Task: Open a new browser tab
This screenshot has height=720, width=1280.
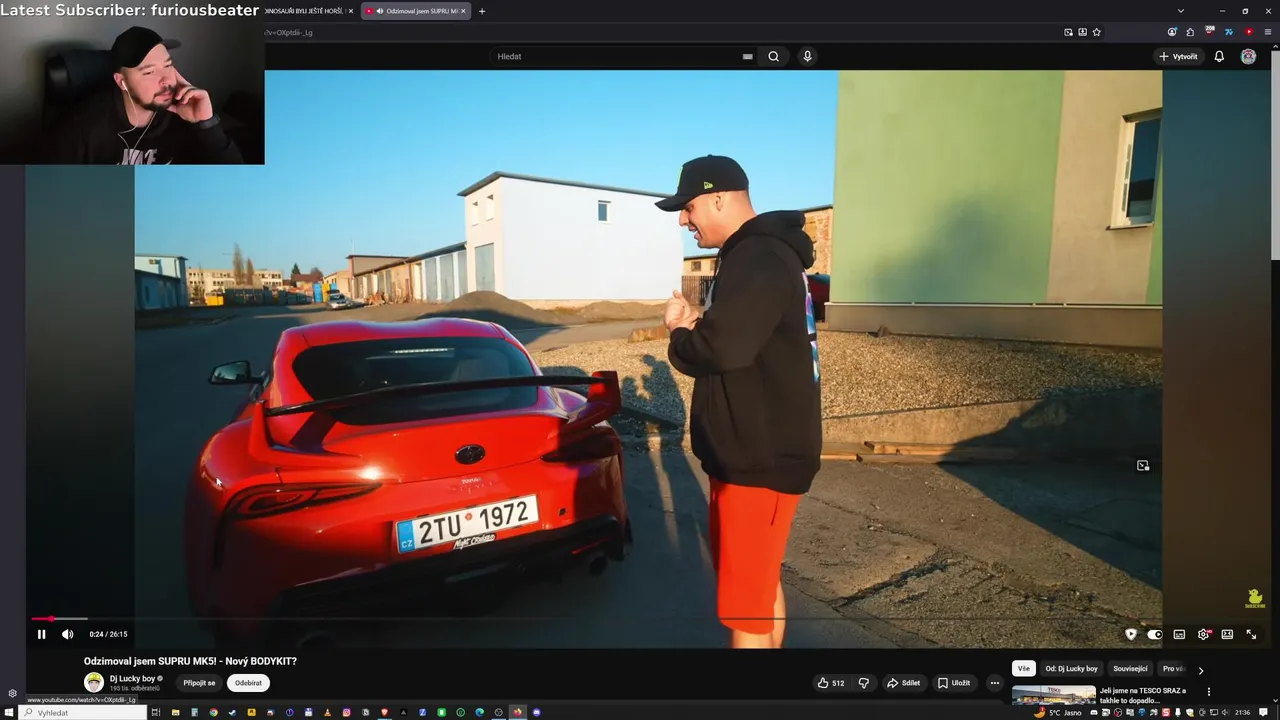Action: pos(482,11)
